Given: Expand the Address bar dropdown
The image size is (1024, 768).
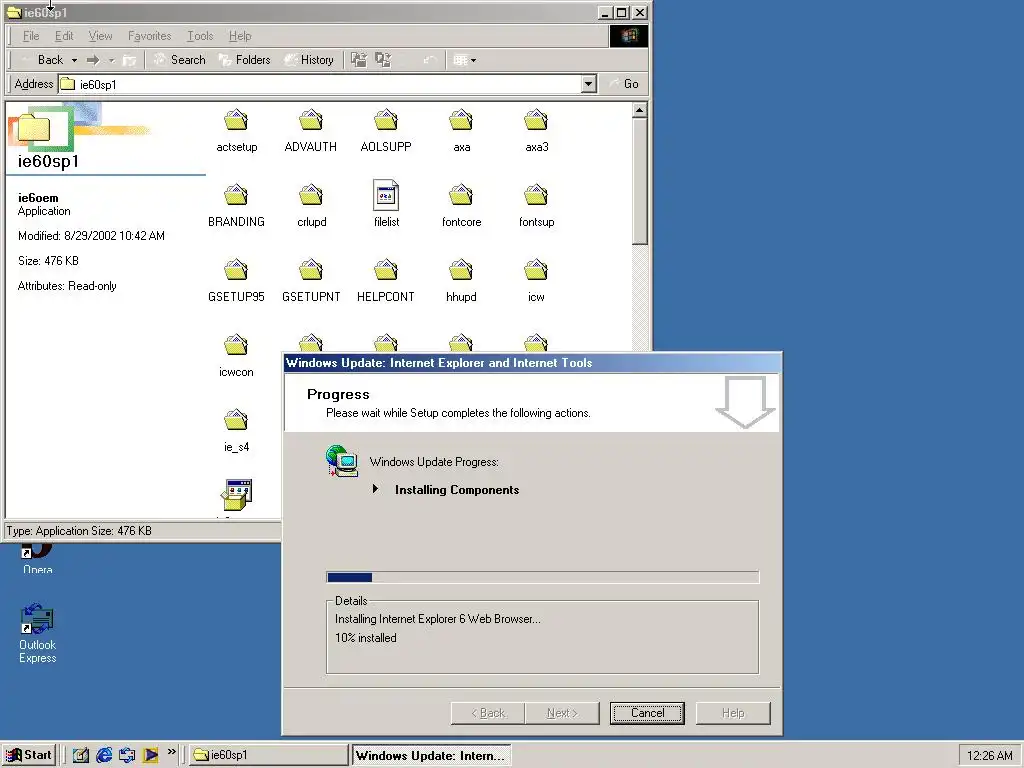Looking at the screenshot, I should [x=588, y=84].
